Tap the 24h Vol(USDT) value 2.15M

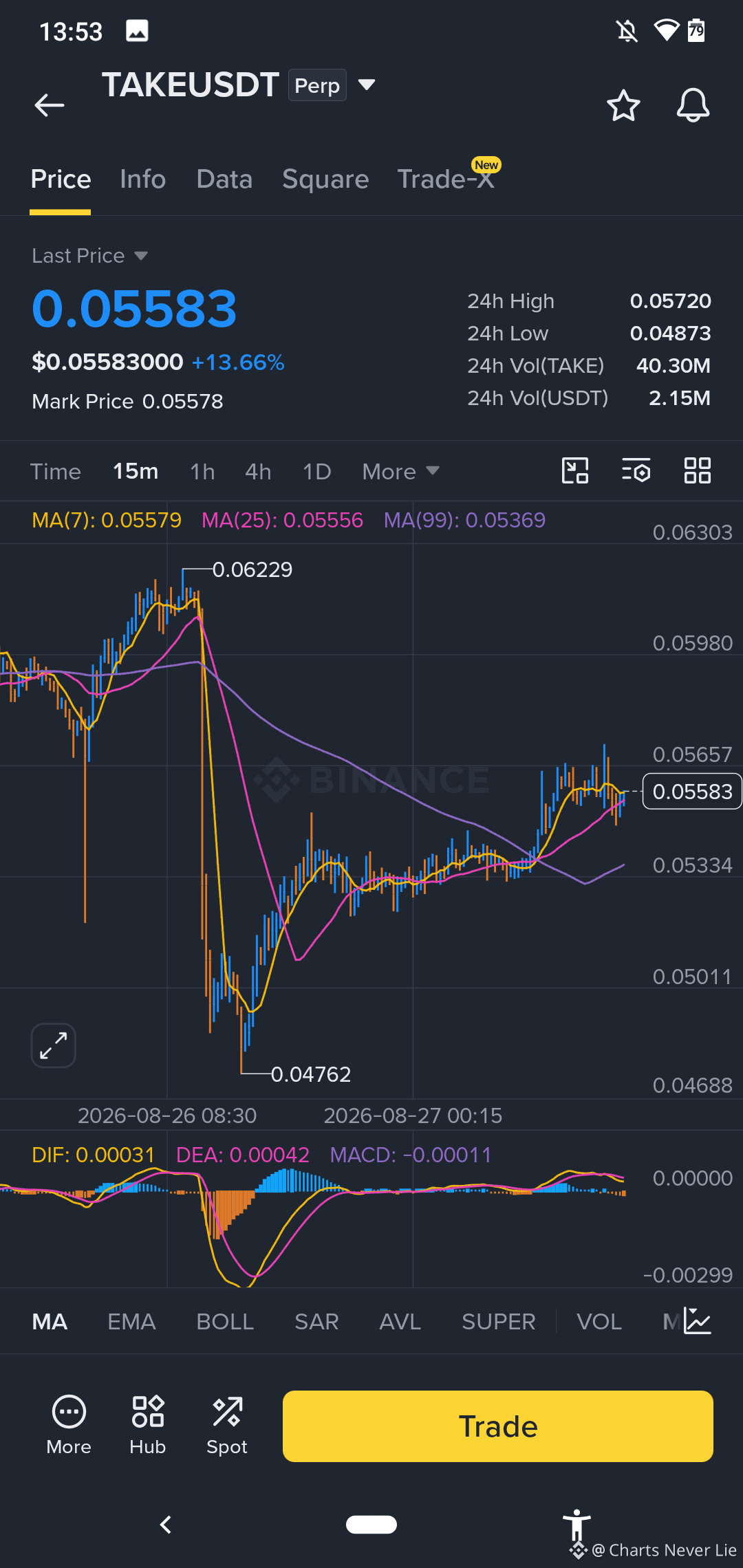680,398
